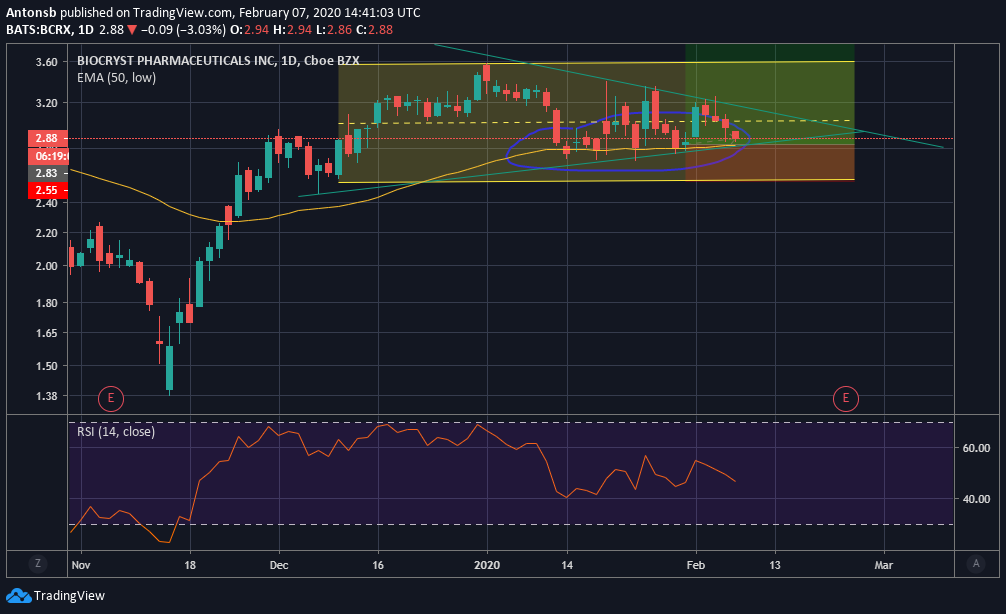Click the 1.38 price axis value
This screenshot has height=614, width=1006.
pos(46,396)
